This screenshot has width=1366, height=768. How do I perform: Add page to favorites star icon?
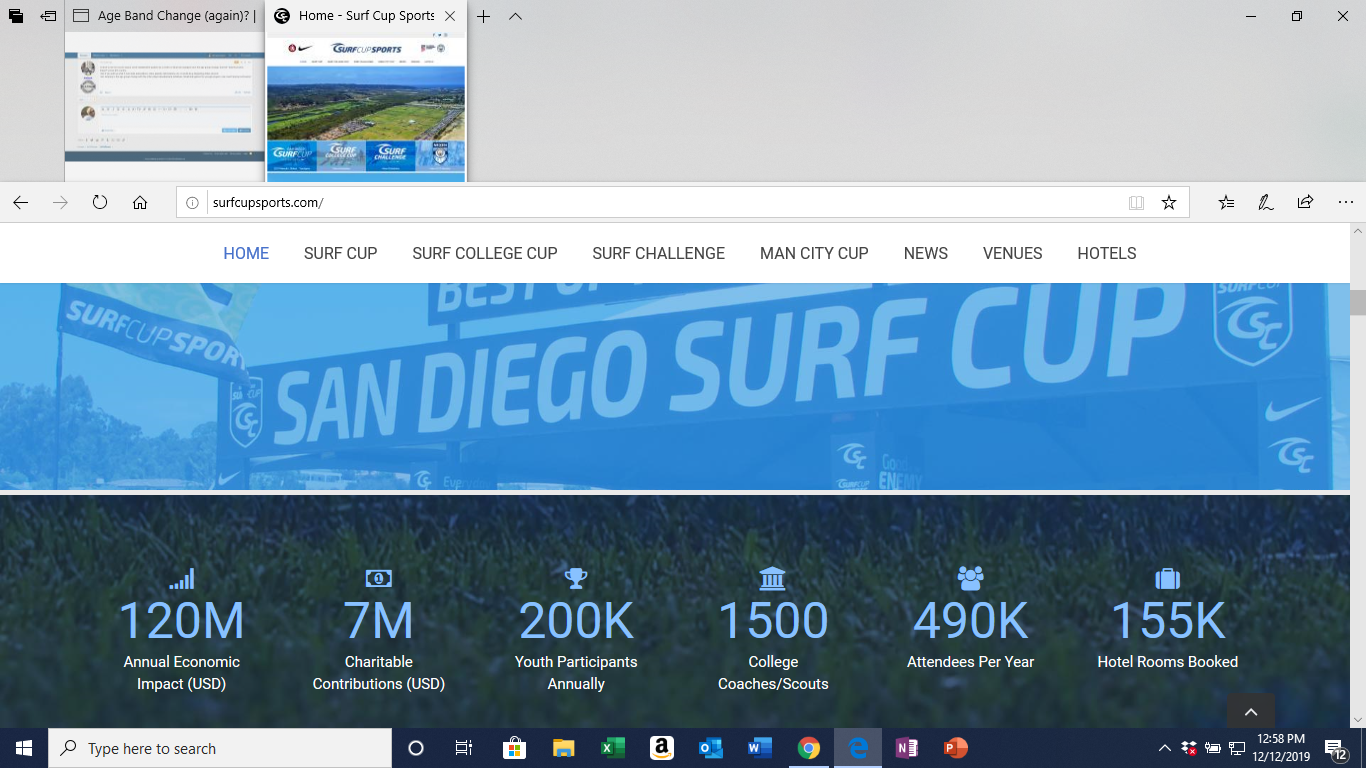1168,202
